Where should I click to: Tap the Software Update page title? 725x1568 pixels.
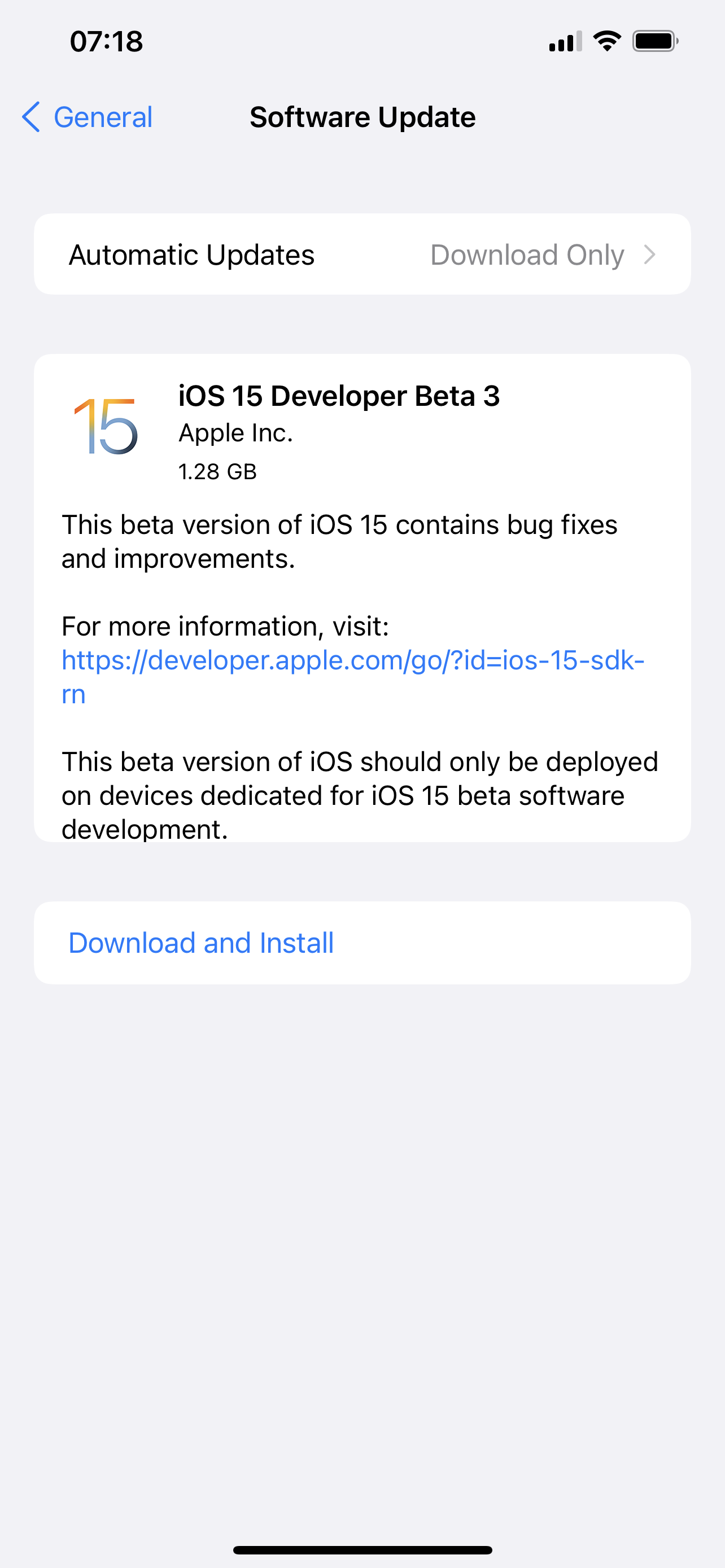(x=362, y=117)
